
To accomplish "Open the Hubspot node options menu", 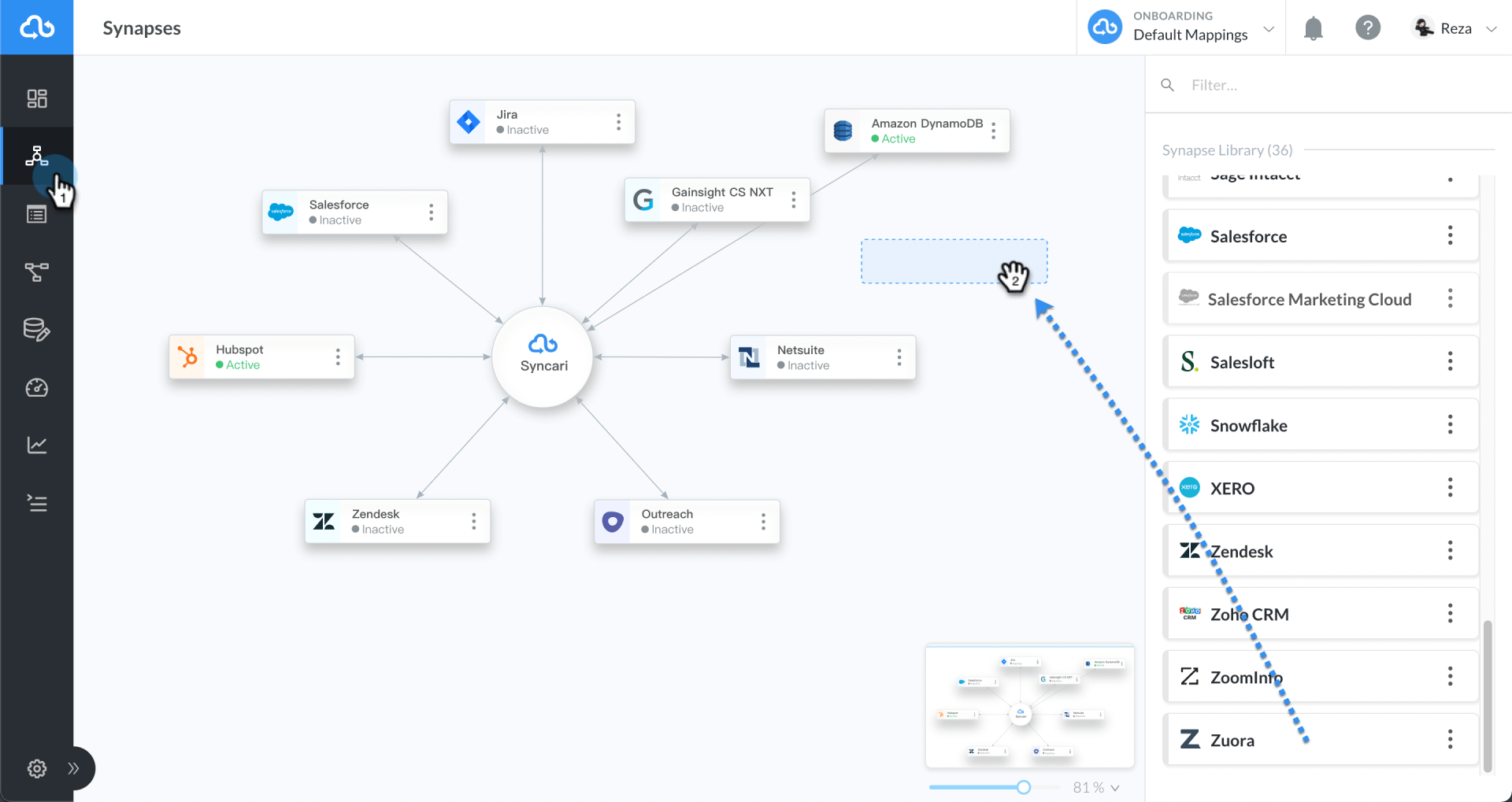I will (x=338, y=357).
